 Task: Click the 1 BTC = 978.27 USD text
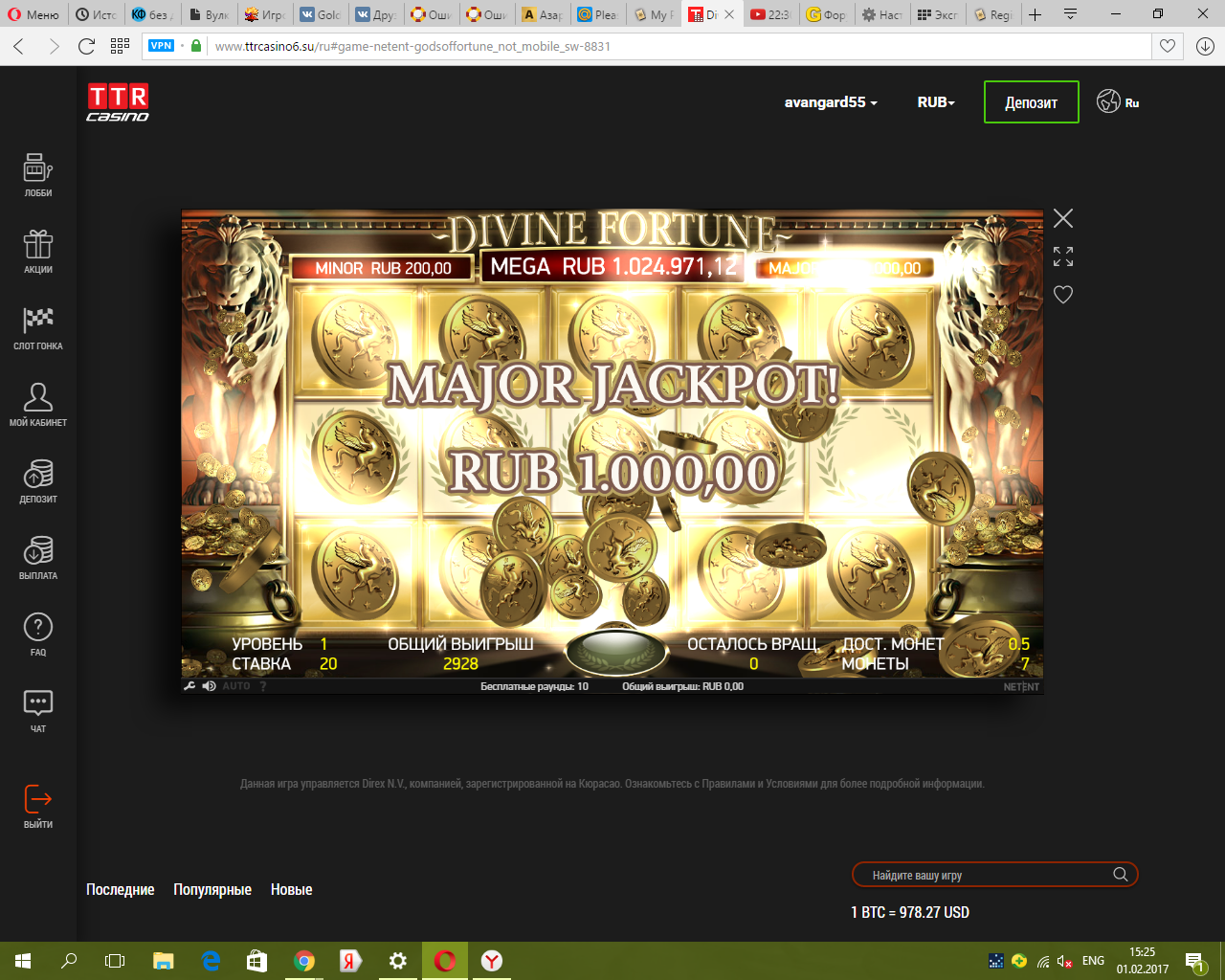[x=910, y=912]
